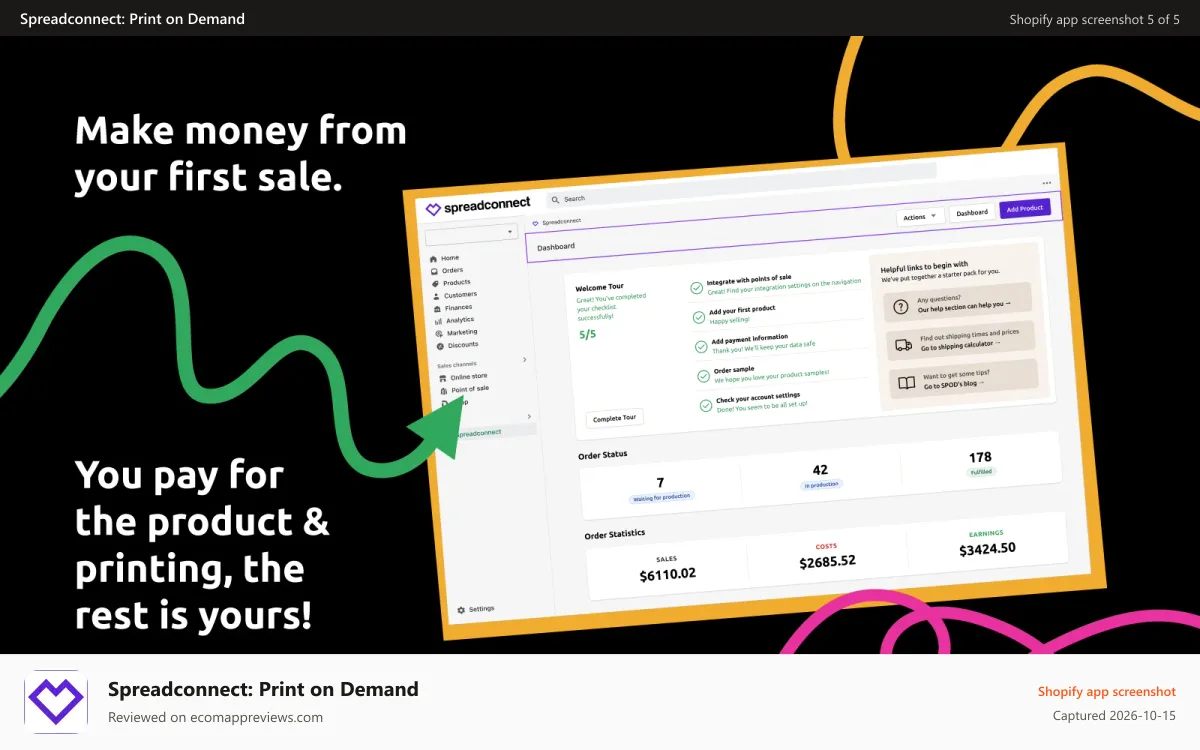Viewport: 1200px width, 750px height.
Task: Click the Settings gear icon
Action: [x=461, y=610]
